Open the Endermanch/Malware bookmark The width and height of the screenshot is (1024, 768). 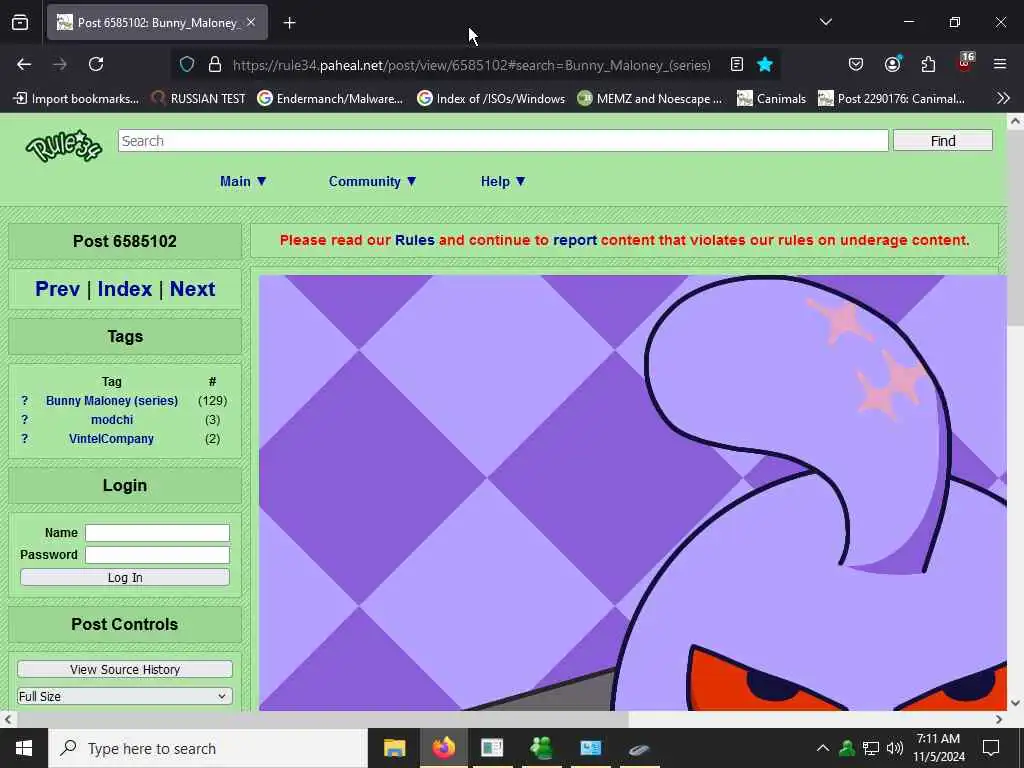point(330,99)
